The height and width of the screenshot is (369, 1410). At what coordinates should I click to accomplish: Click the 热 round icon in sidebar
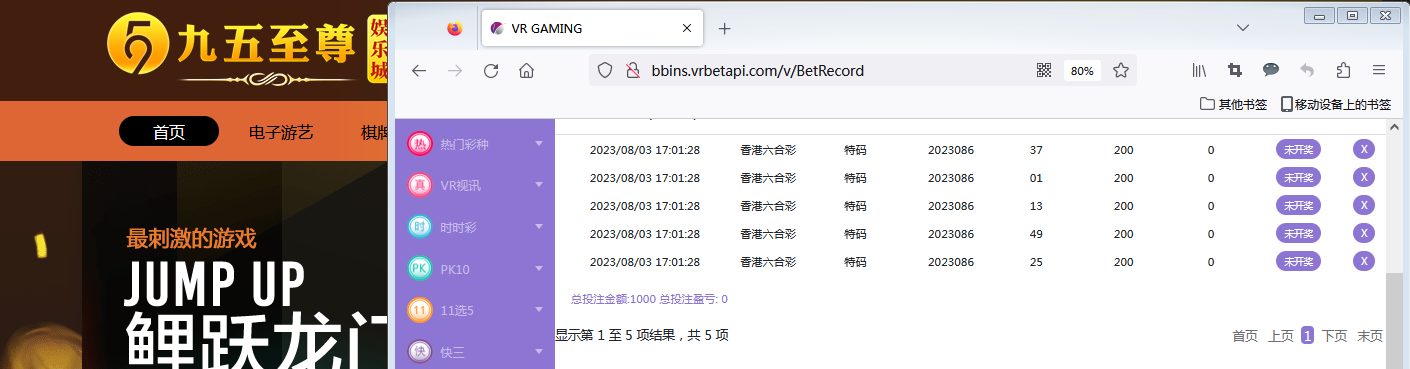pos(420,144)
